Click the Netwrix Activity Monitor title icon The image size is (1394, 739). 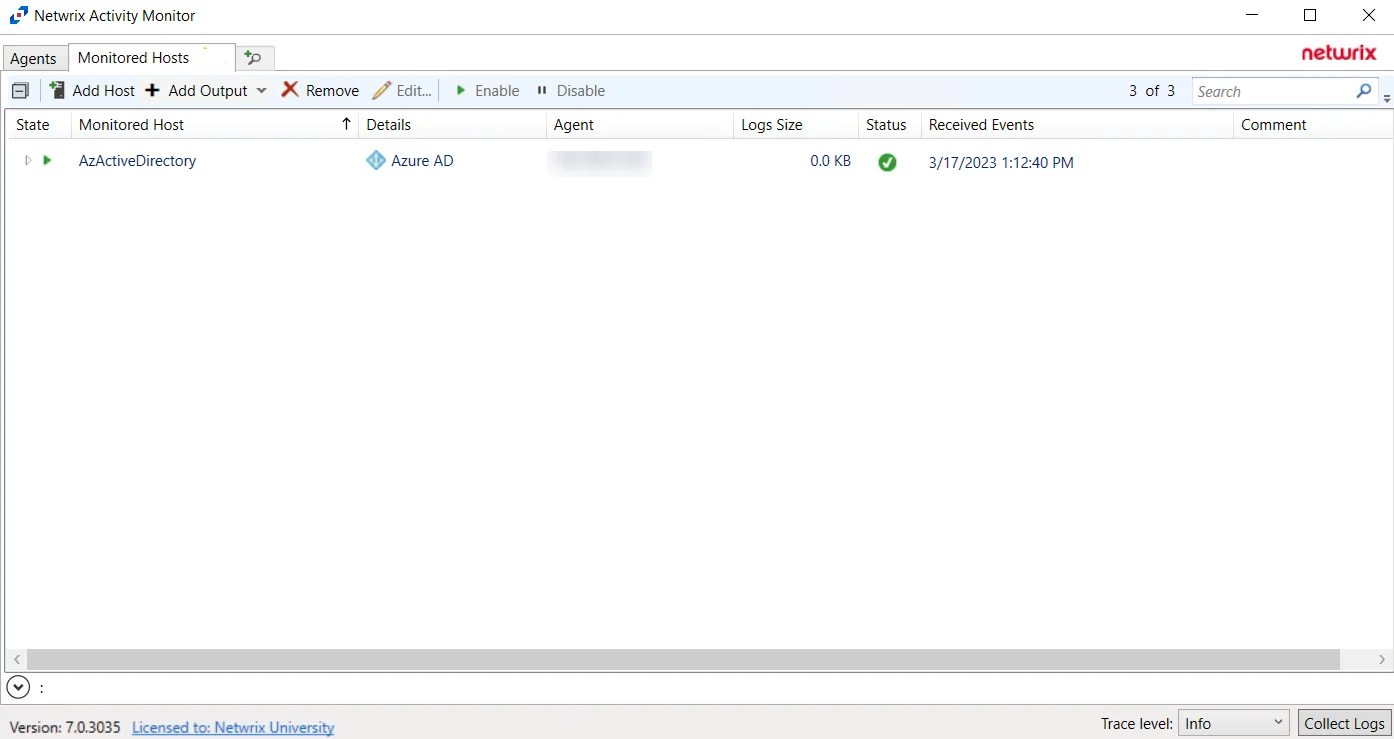coord(18,16)
